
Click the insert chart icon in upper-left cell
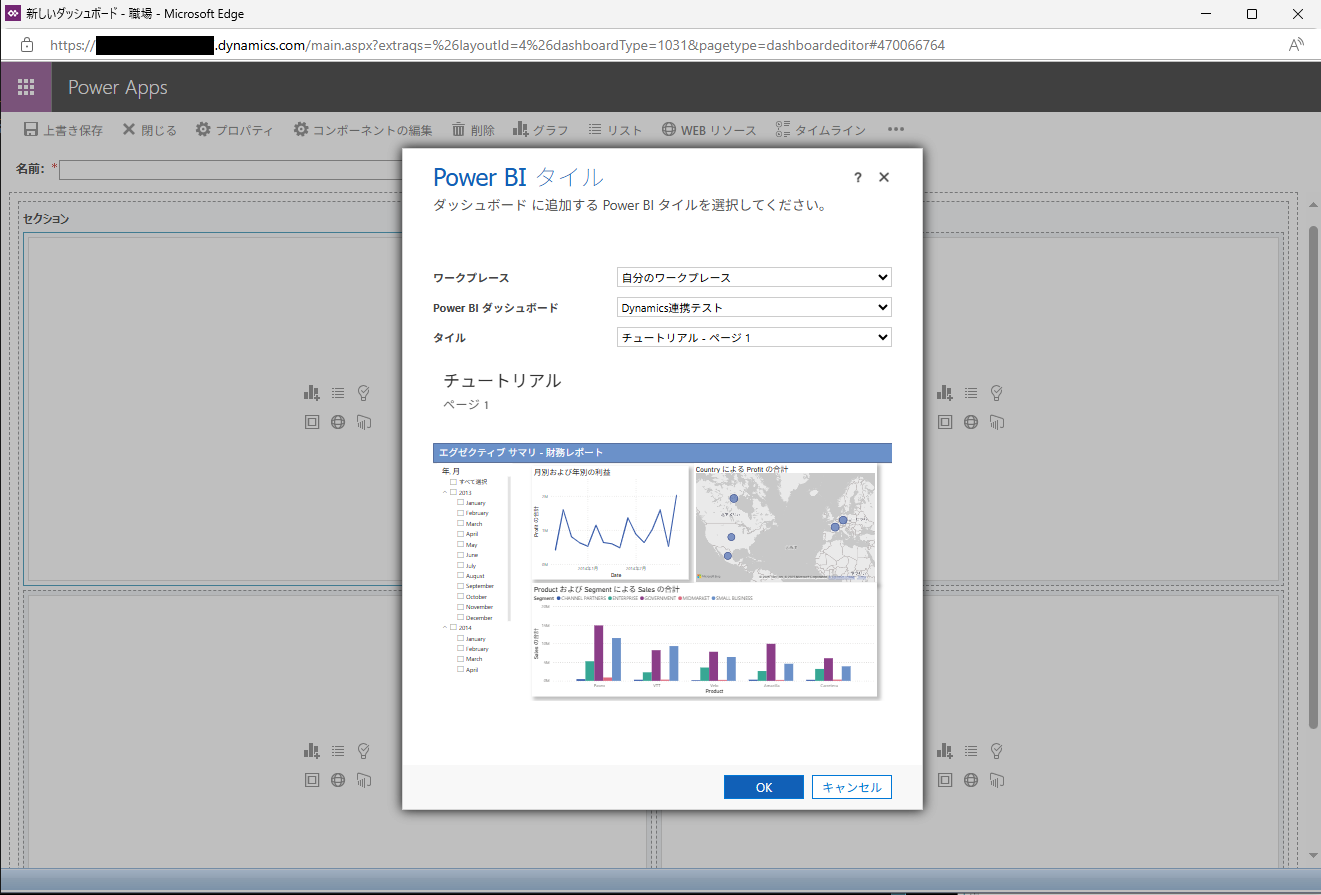click(312, 392)
